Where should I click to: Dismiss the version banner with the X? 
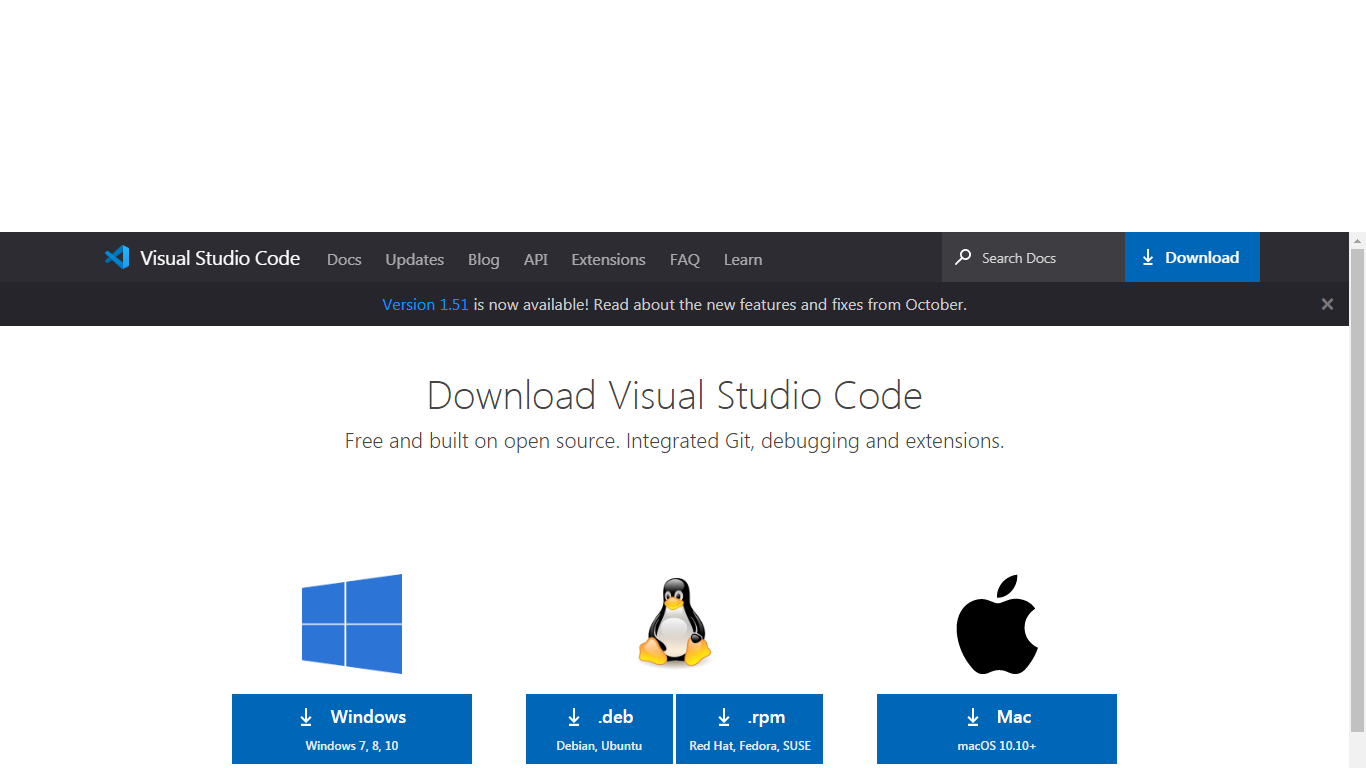pos(1327,304)
